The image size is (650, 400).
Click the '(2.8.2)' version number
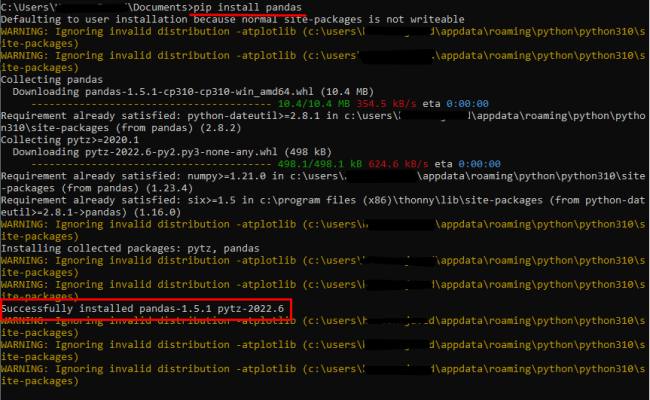(x=221, y=128)
